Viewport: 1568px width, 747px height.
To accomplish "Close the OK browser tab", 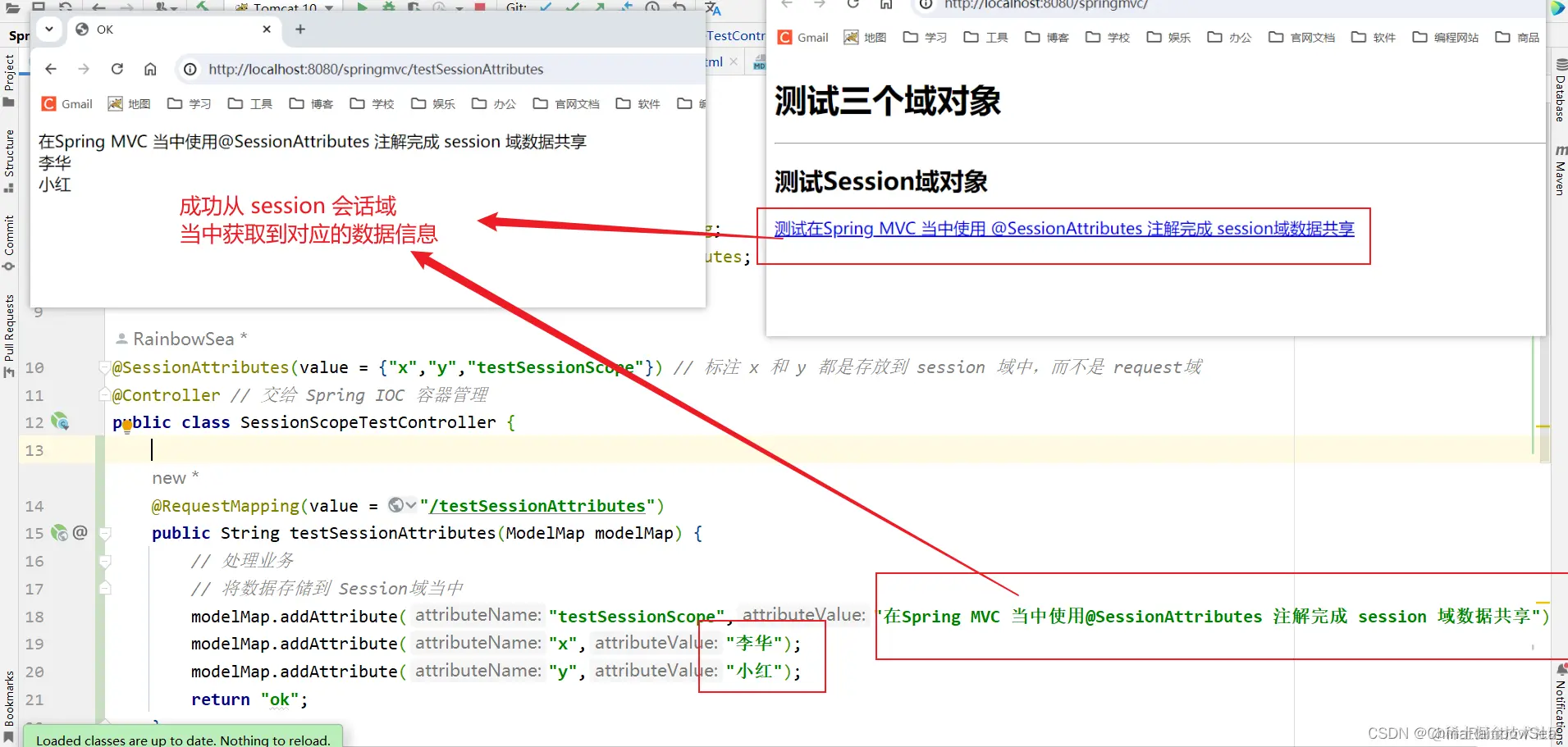I will coord(267,30).
